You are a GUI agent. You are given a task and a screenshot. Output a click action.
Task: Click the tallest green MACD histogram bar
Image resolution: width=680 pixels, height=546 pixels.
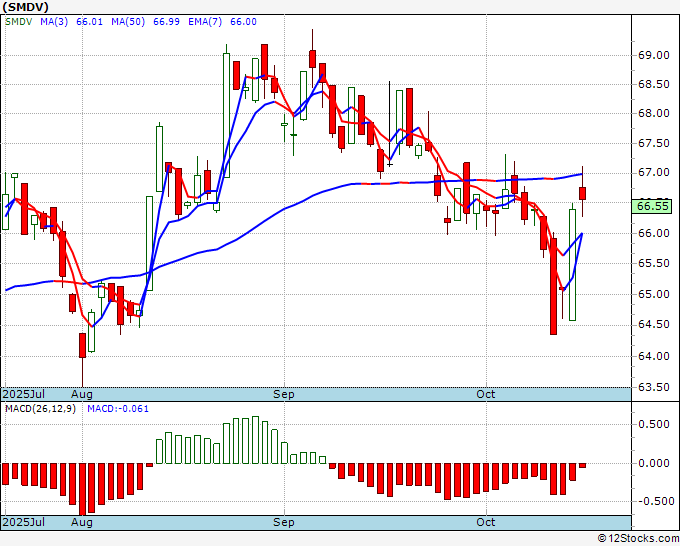pos(255,440)
